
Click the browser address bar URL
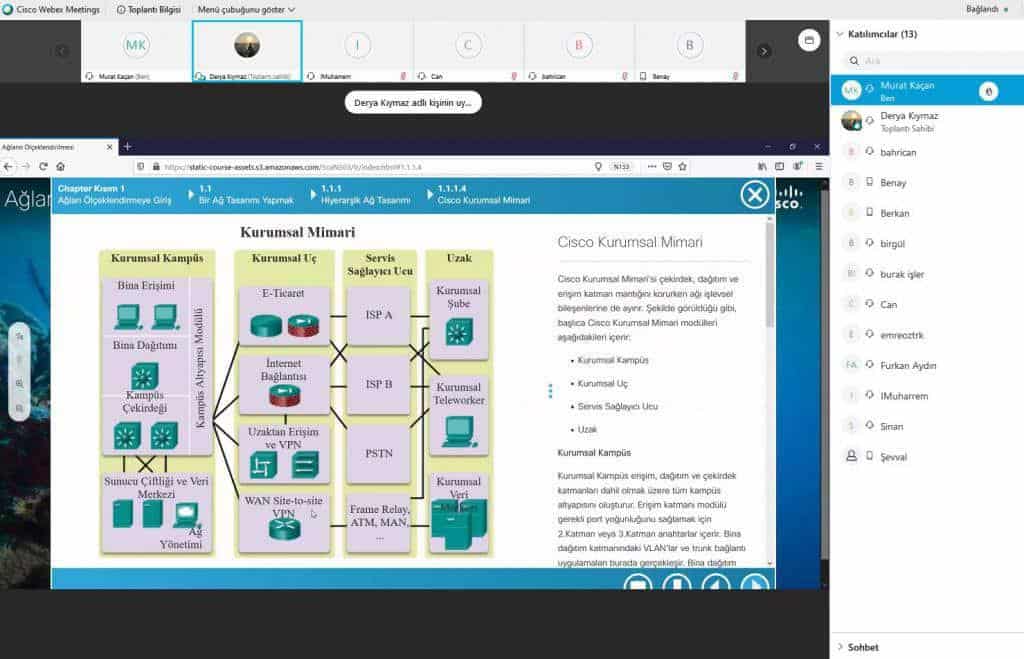coord(293,167)
